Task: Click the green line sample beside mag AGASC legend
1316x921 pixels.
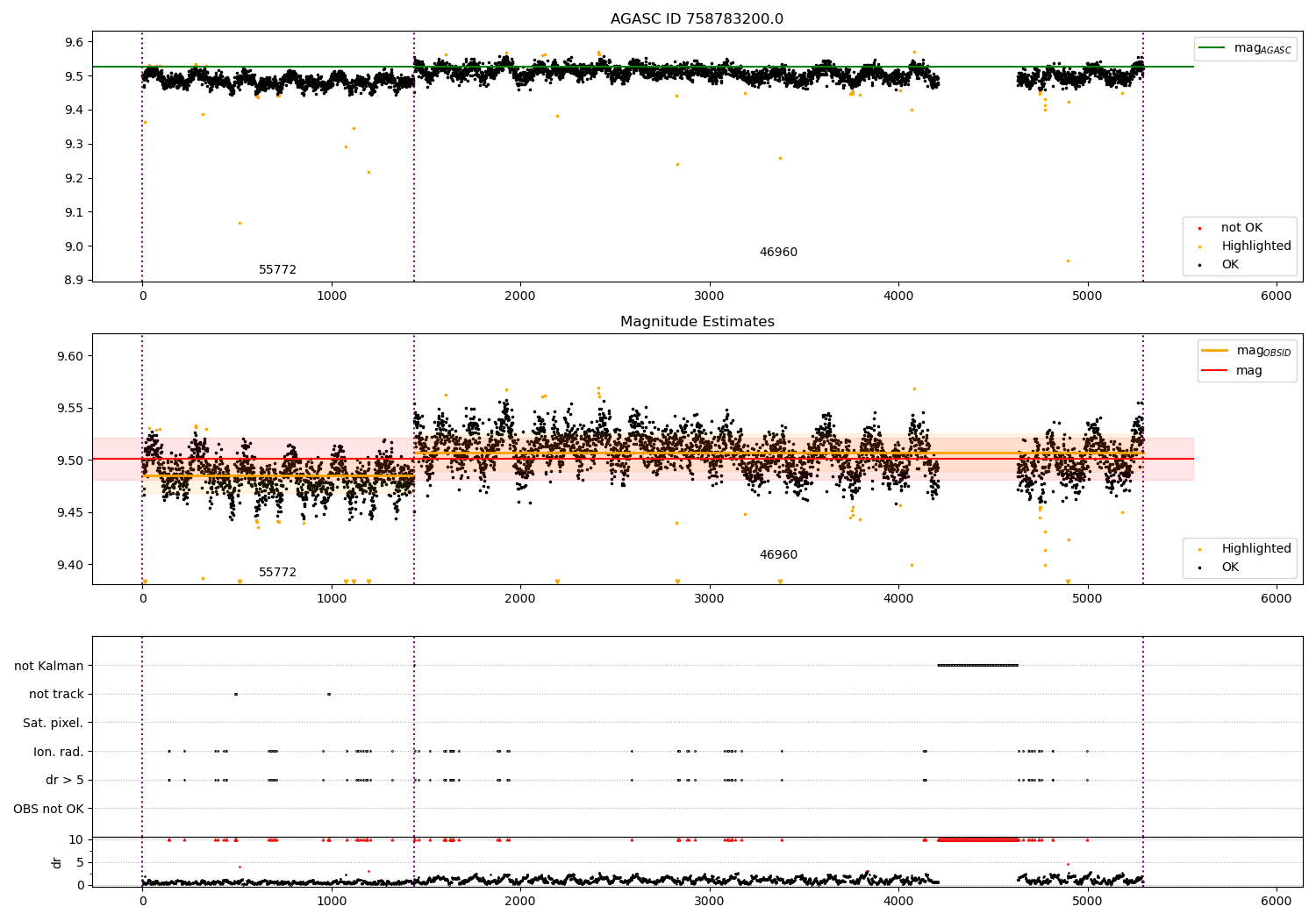Action: coord(1212,48)
